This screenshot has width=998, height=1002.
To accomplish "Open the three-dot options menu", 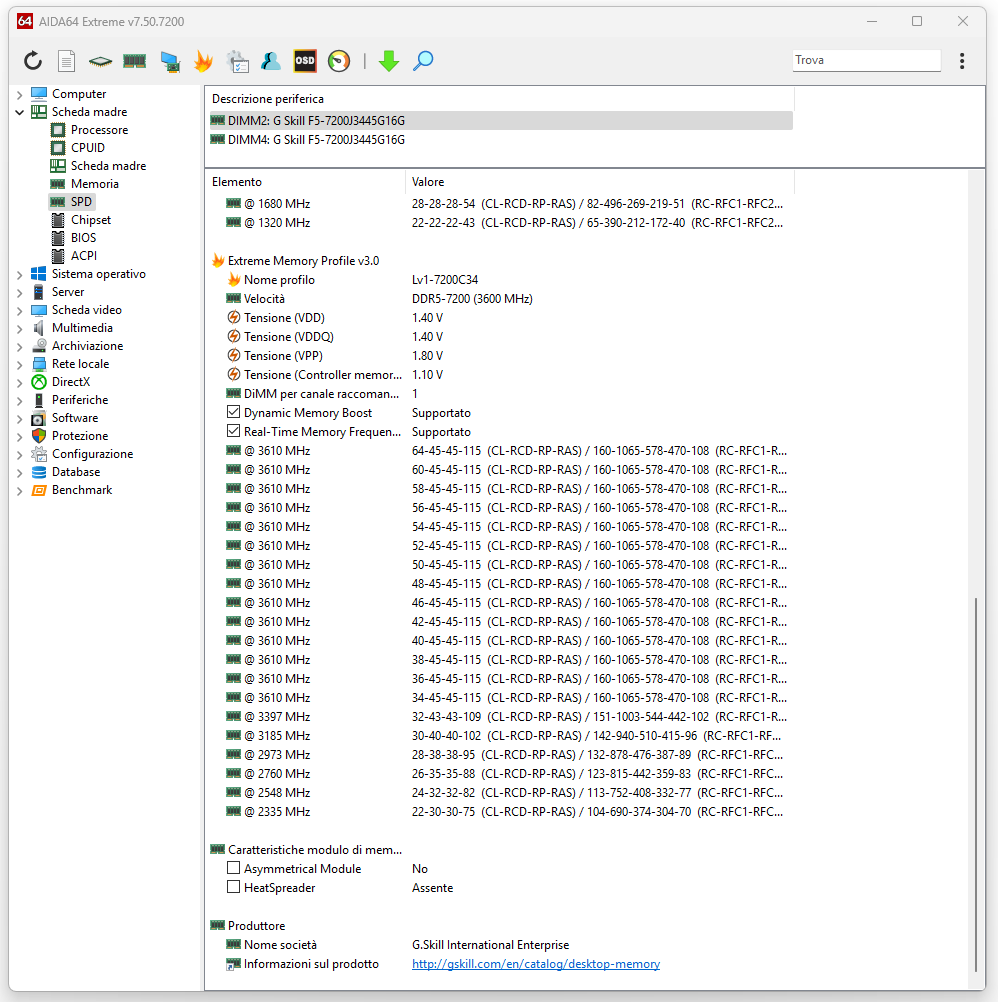I will tap(962, 61).
